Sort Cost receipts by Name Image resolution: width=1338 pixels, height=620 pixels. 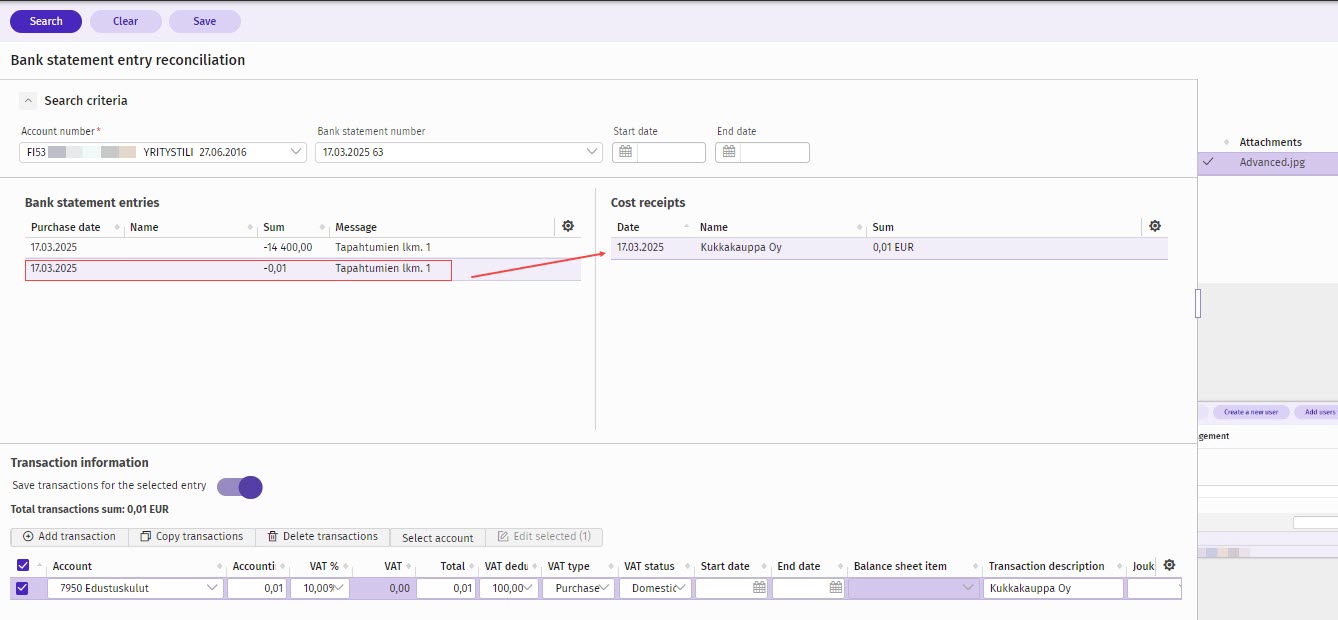point(860,228)
